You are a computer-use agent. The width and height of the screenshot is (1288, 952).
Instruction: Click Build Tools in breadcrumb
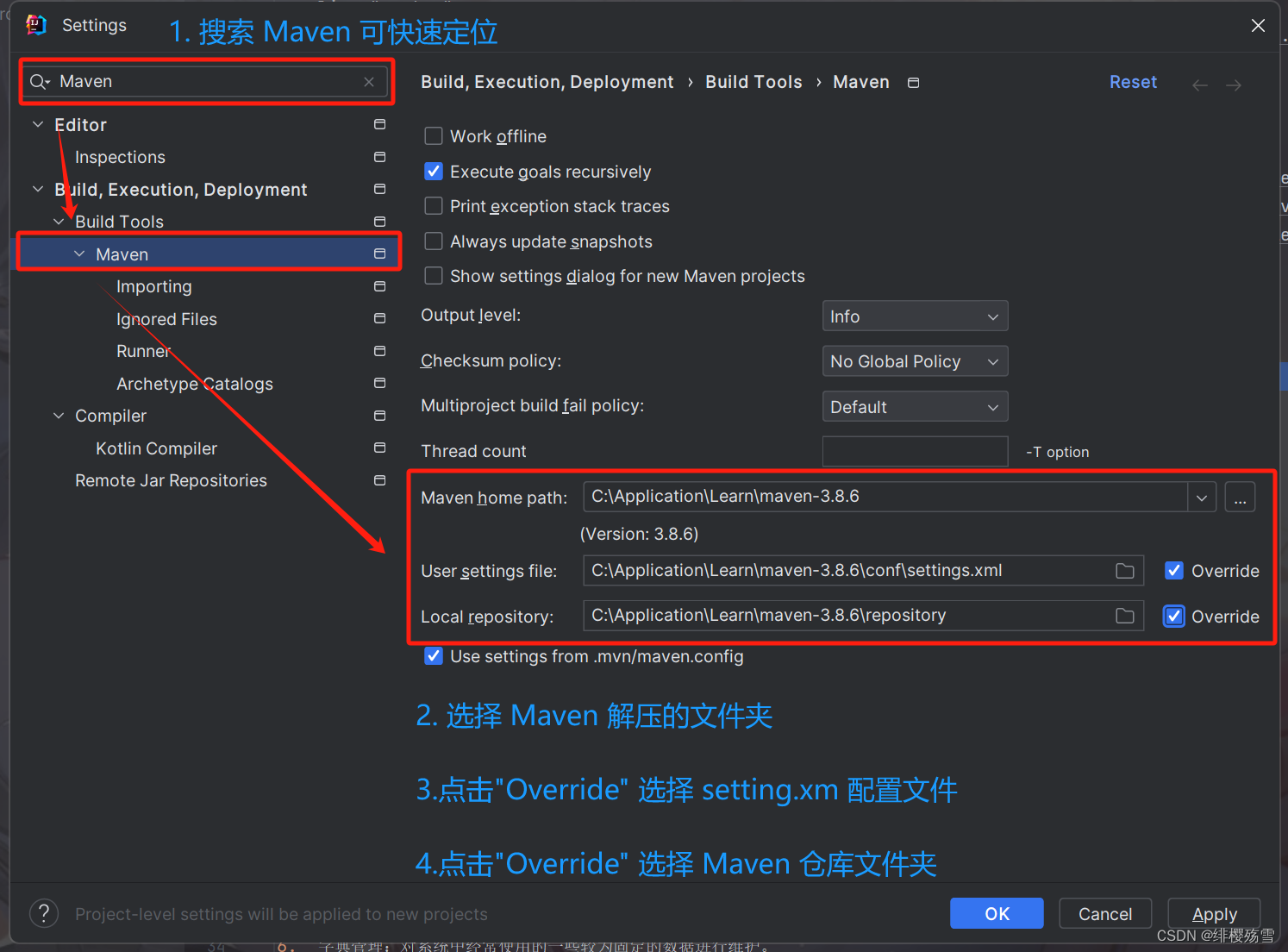pyautogui.click(x=753, y=82)
